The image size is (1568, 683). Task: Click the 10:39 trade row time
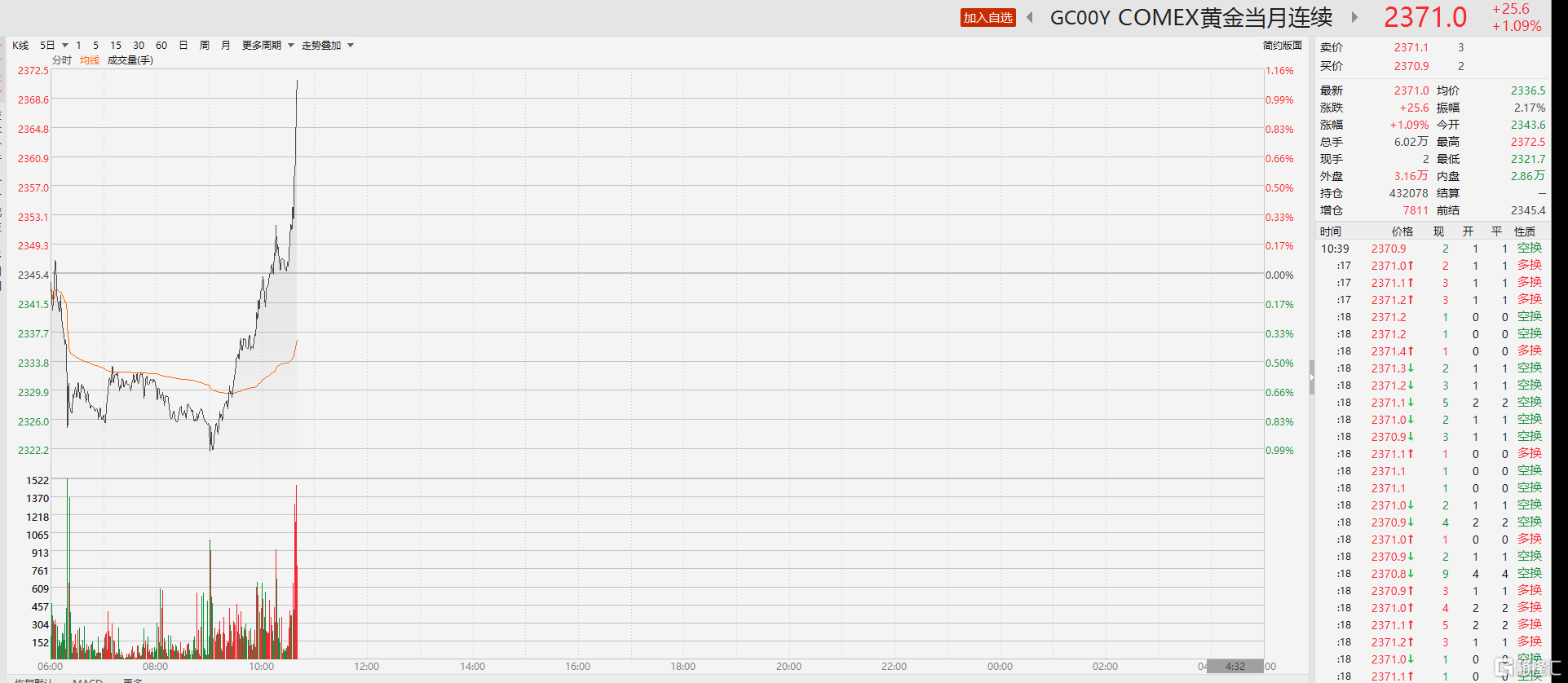(x=1335, y=249)
